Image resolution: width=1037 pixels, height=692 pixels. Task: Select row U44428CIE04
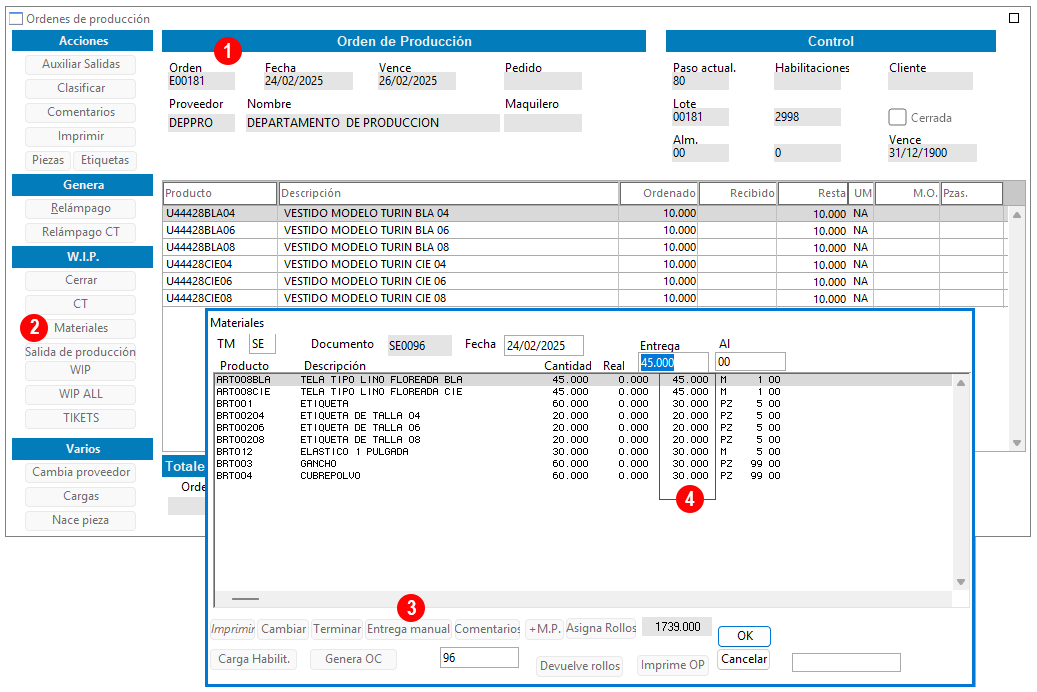tap(584, 264)
